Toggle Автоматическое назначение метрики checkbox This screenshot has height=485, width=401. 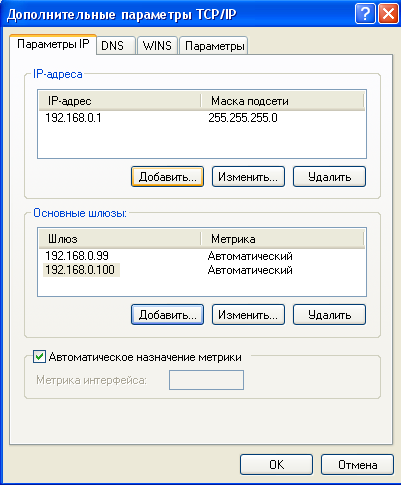point(39,357)
